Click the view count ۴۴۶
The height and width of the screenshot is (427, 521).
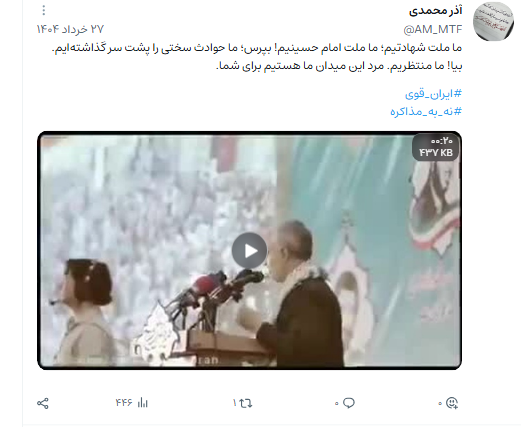[124, 403]
